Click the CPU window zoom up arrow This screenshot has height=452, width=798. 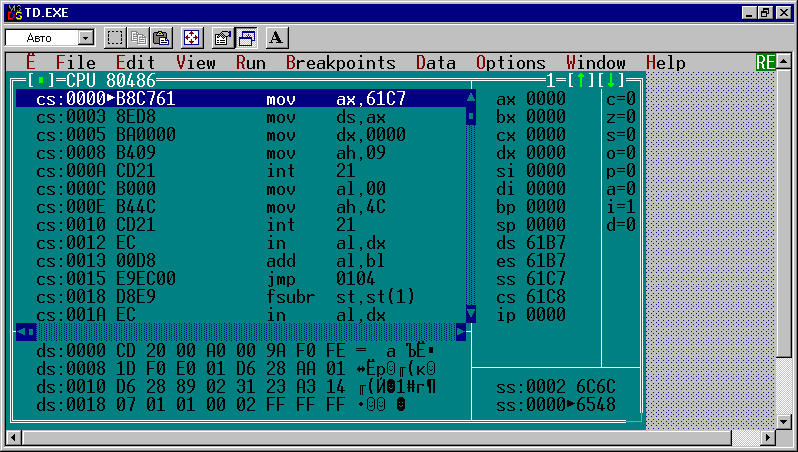pos(581,80)
